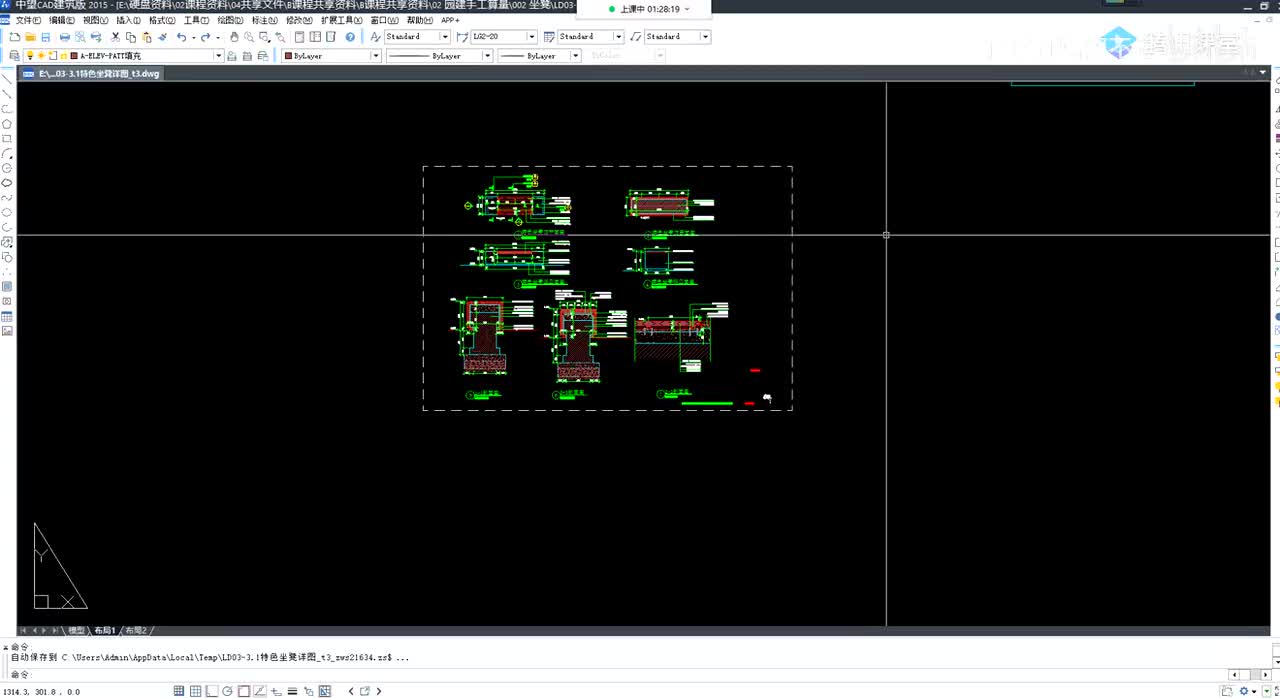
Task: Open the 文件 menu
Action: click(27, 20)
